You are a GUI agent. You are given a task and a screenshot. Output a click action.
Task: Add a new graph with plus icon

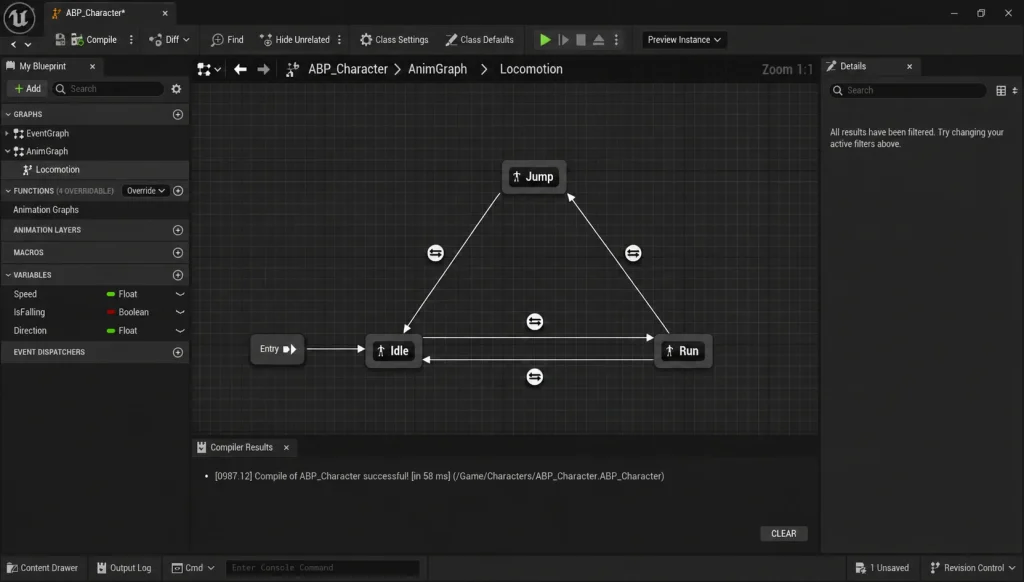[178, 114]
